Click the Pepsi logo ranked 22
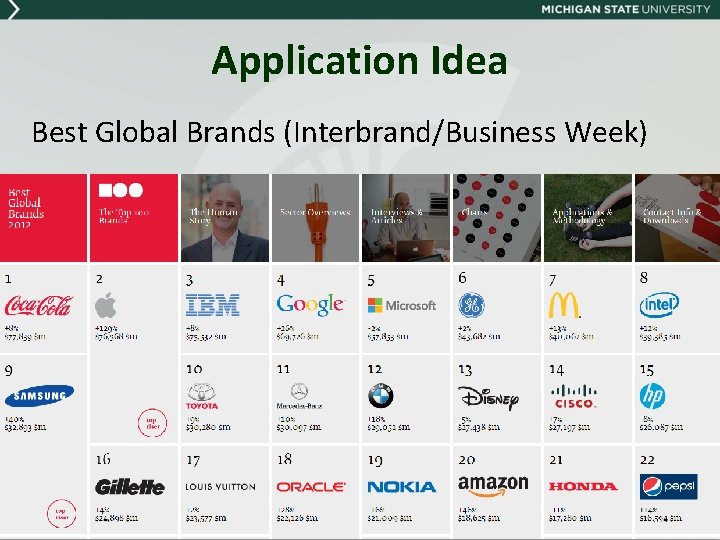Viewport: 720px width, 540px height. point(669,487)
